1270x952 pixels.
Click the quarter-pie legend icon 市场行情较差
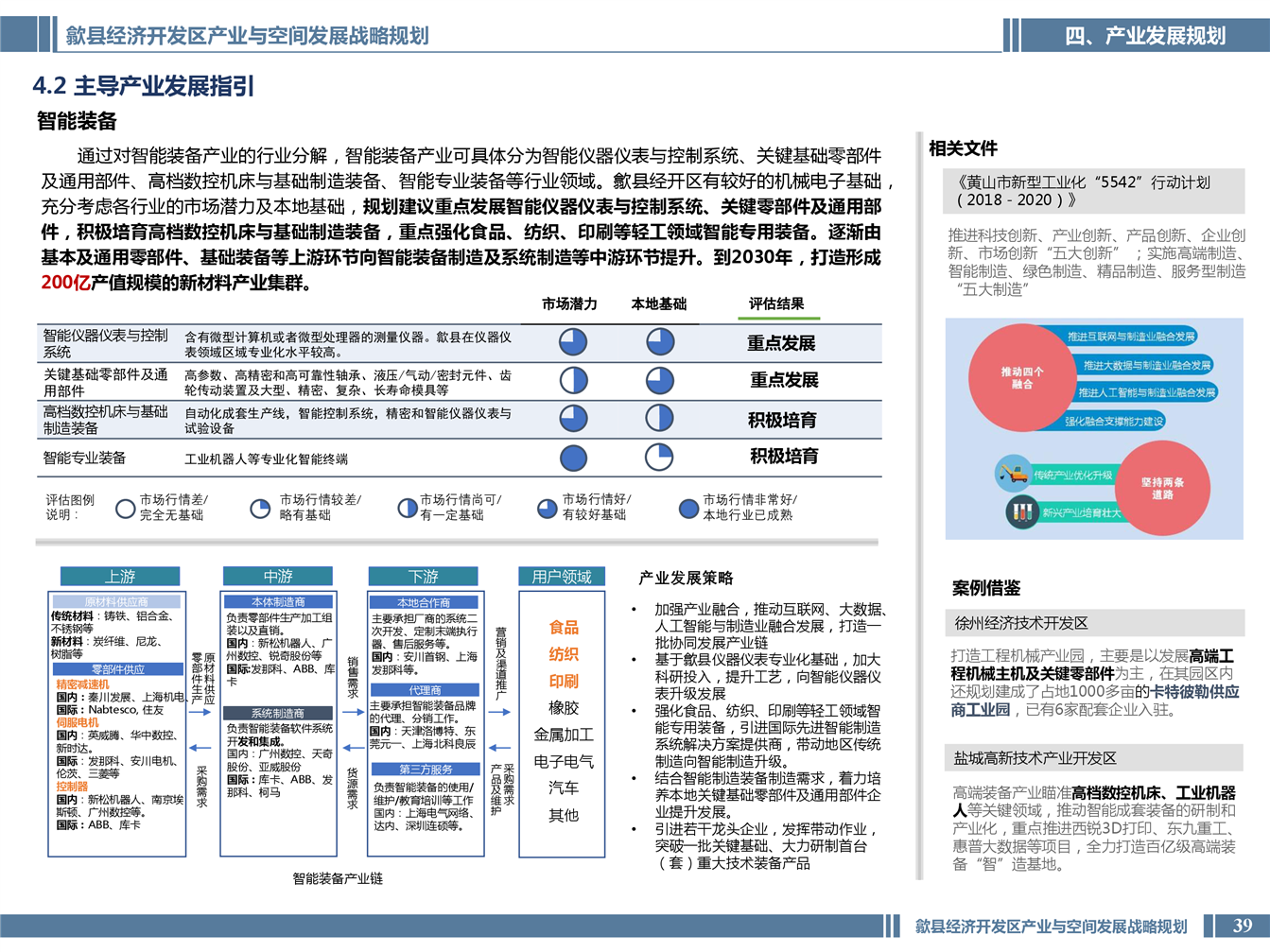pos(260,508)
